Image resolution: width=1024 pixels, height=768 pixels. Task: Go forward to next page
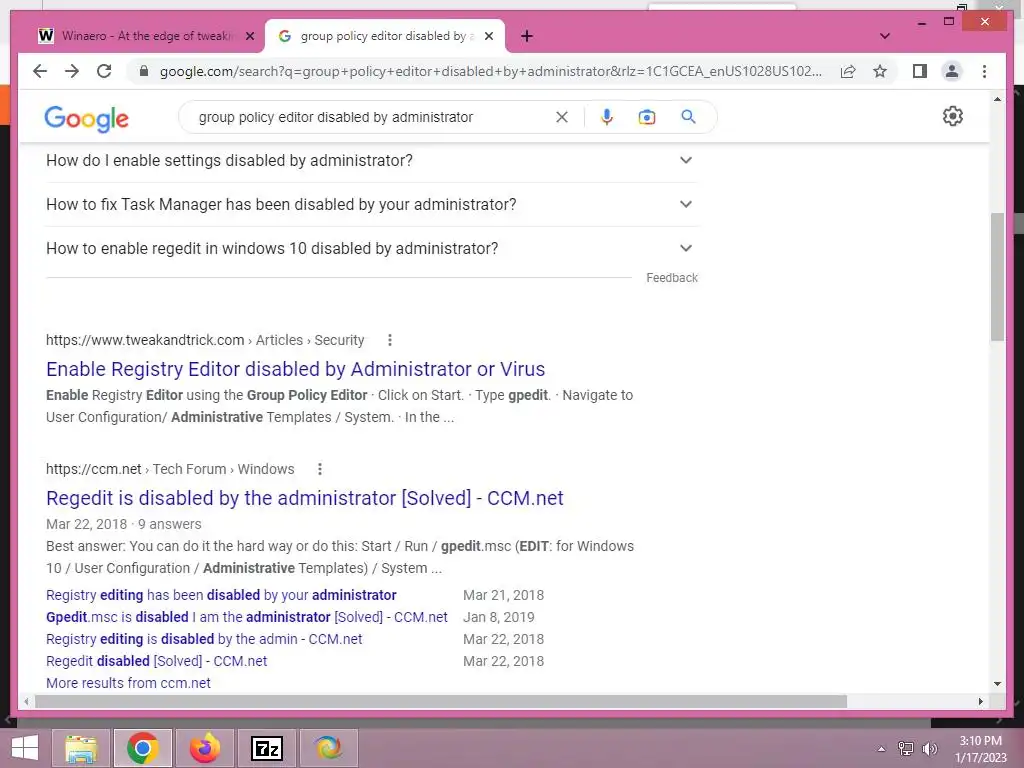72,71
